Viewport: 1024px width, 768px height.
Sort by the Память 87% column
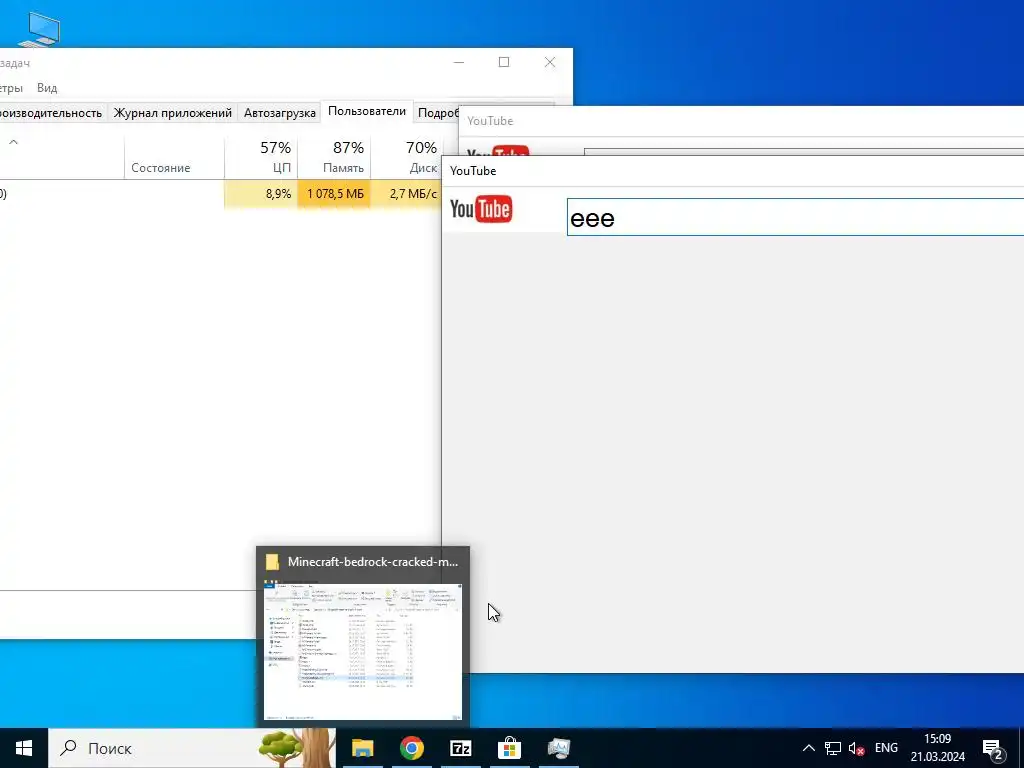(334, 157)
